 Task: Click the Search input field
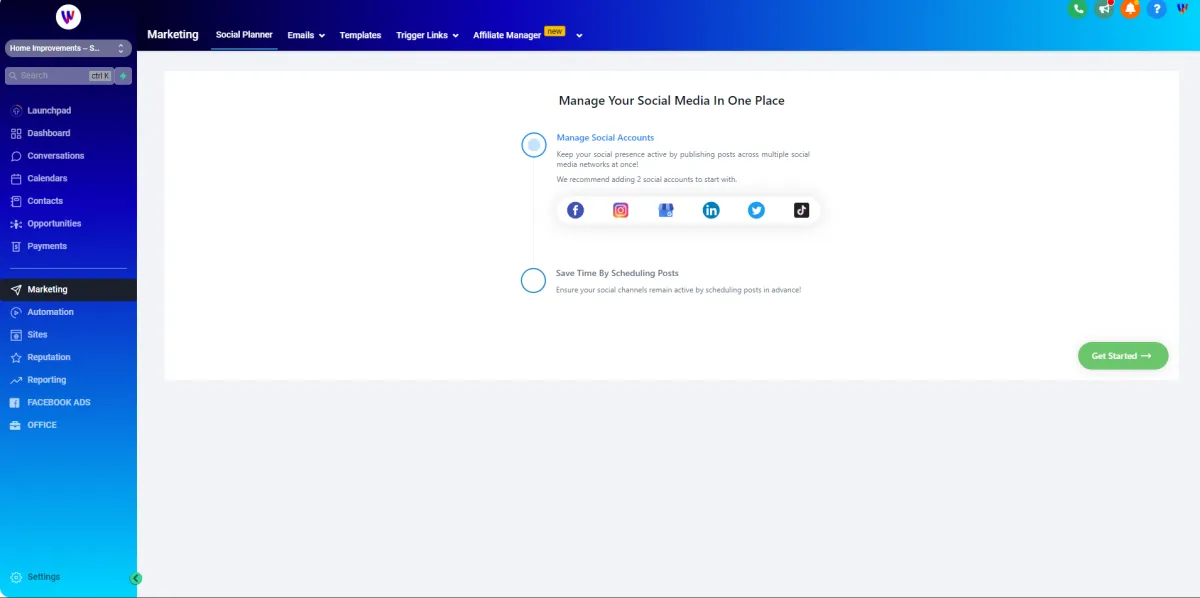tap(60, 75)
